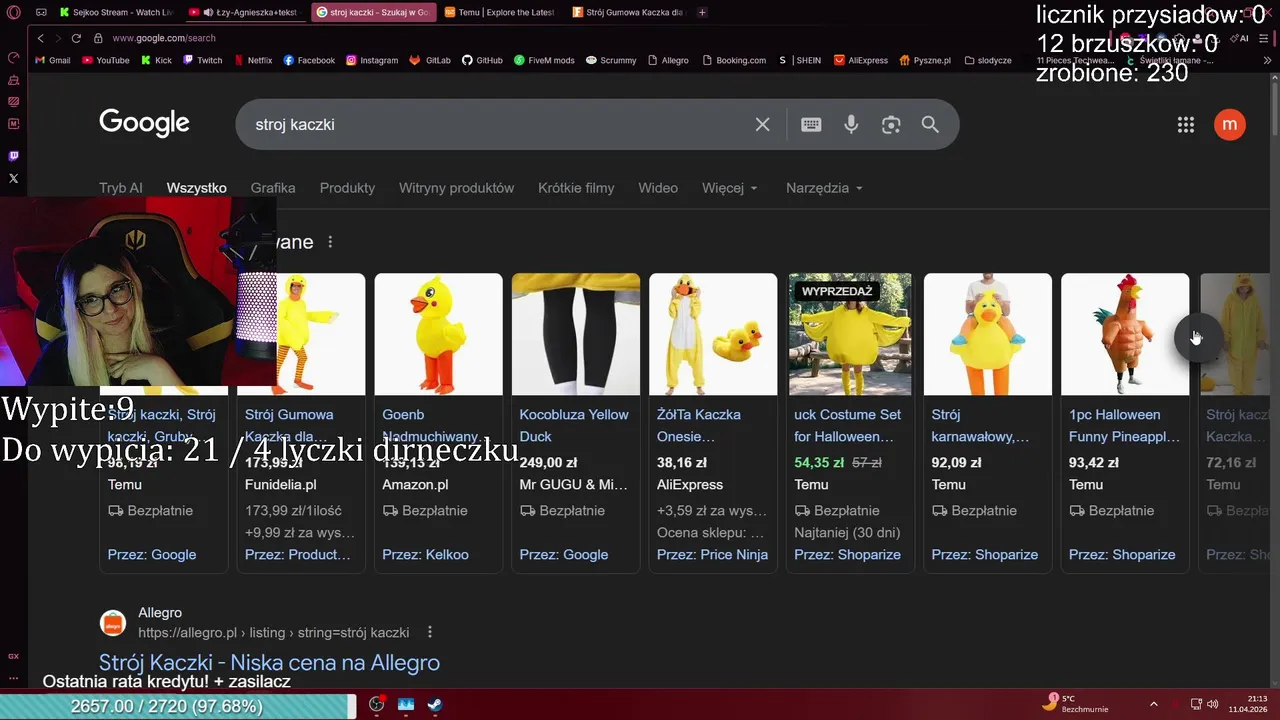Expand the Więcej search filter dropdown
The image size is (1280, 720).
pos(730,188)
